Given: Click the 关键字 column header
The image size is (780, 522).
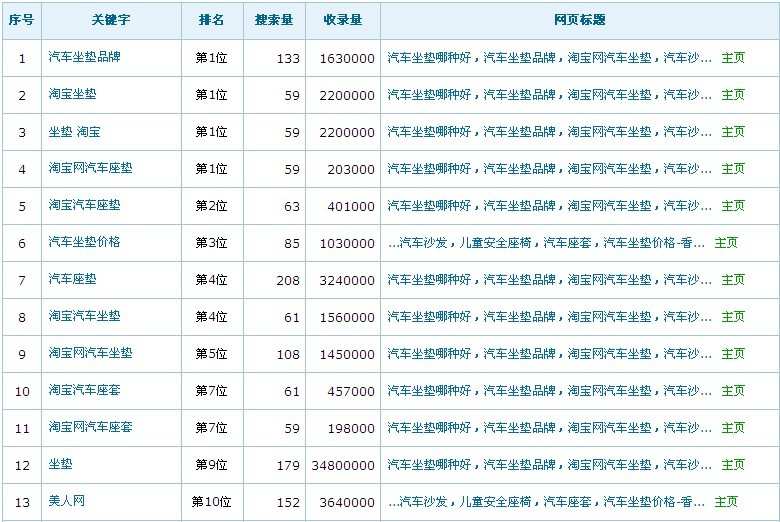Looking at the screenshot, I should [111, 20].
